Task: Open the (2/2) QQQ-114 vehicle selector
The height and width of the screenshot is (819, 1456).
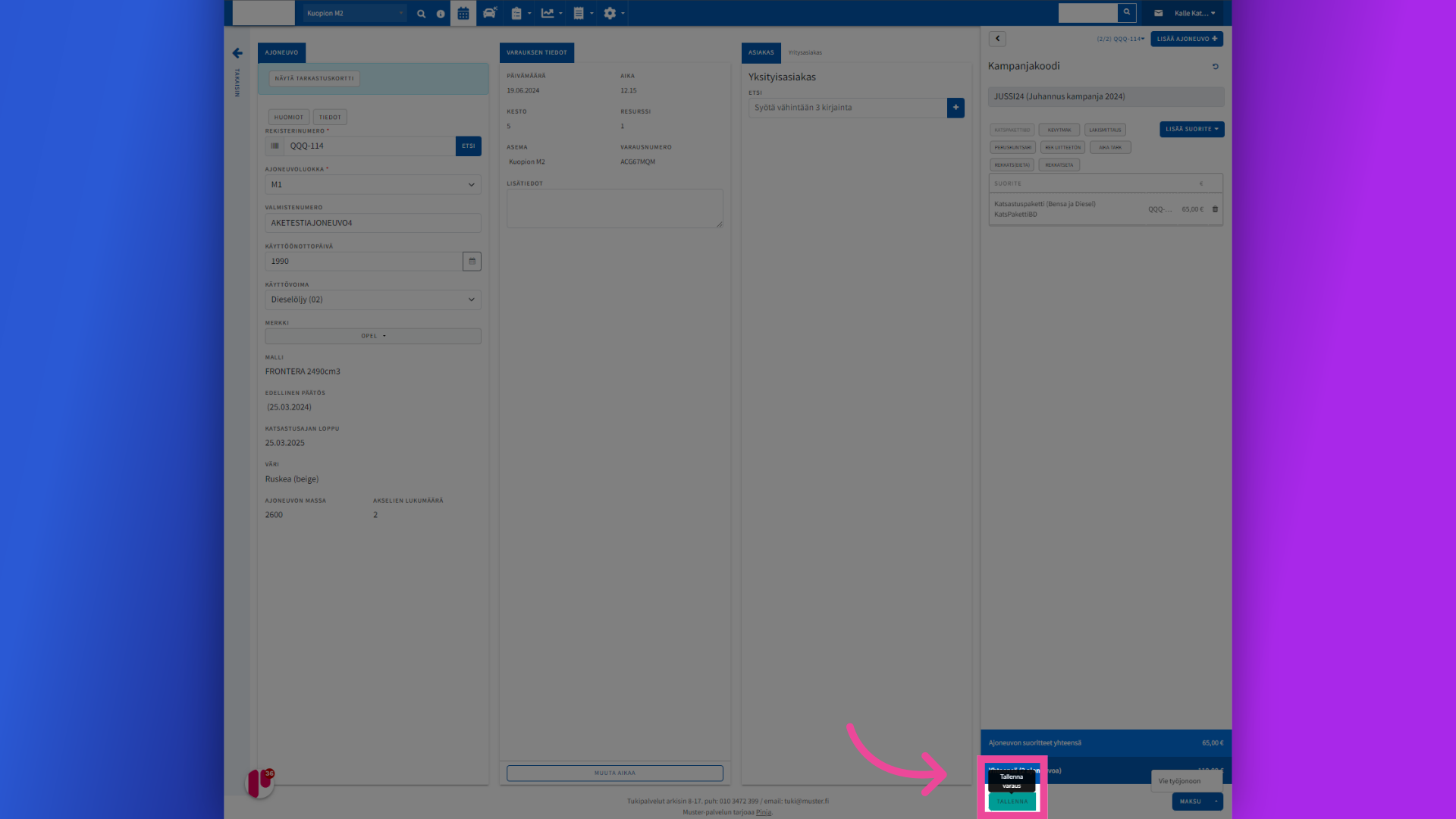Action: coord(1120,39)
